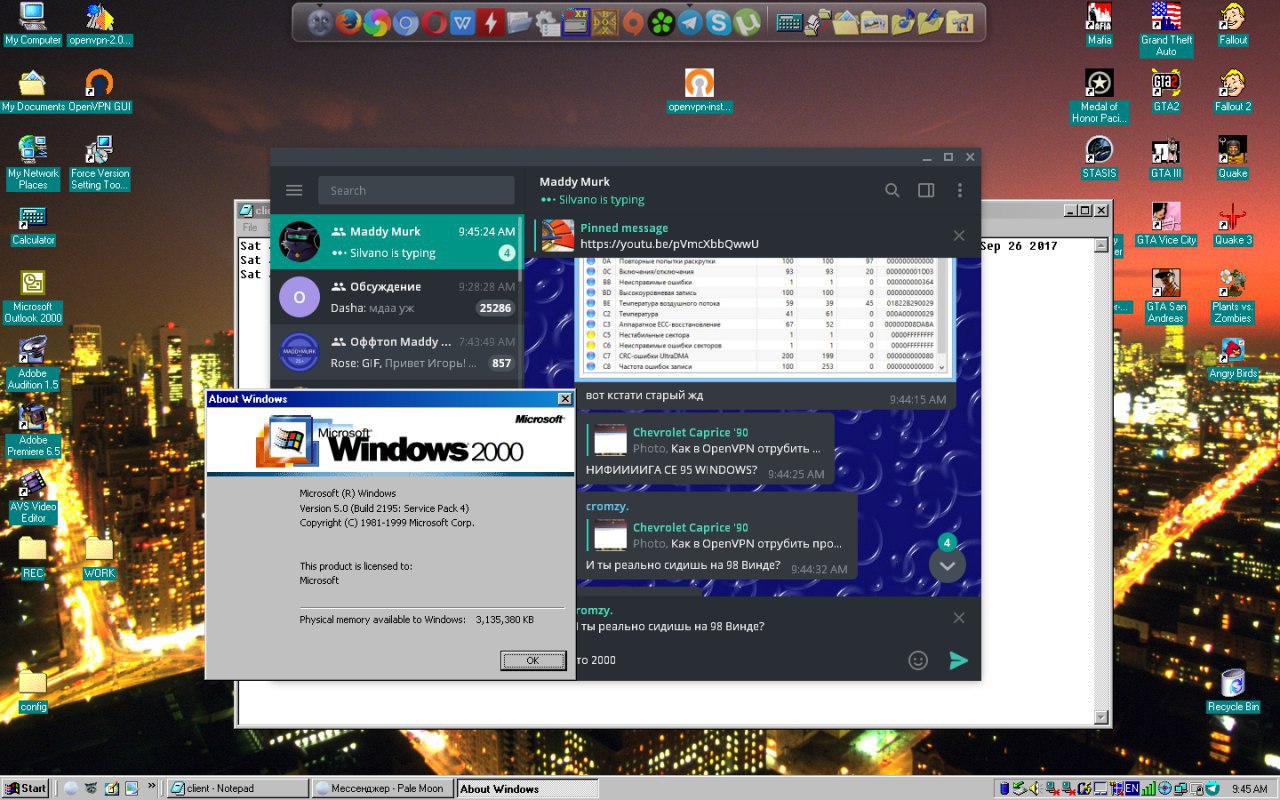Open the Обсуждение chat in the list

point(397,297)
